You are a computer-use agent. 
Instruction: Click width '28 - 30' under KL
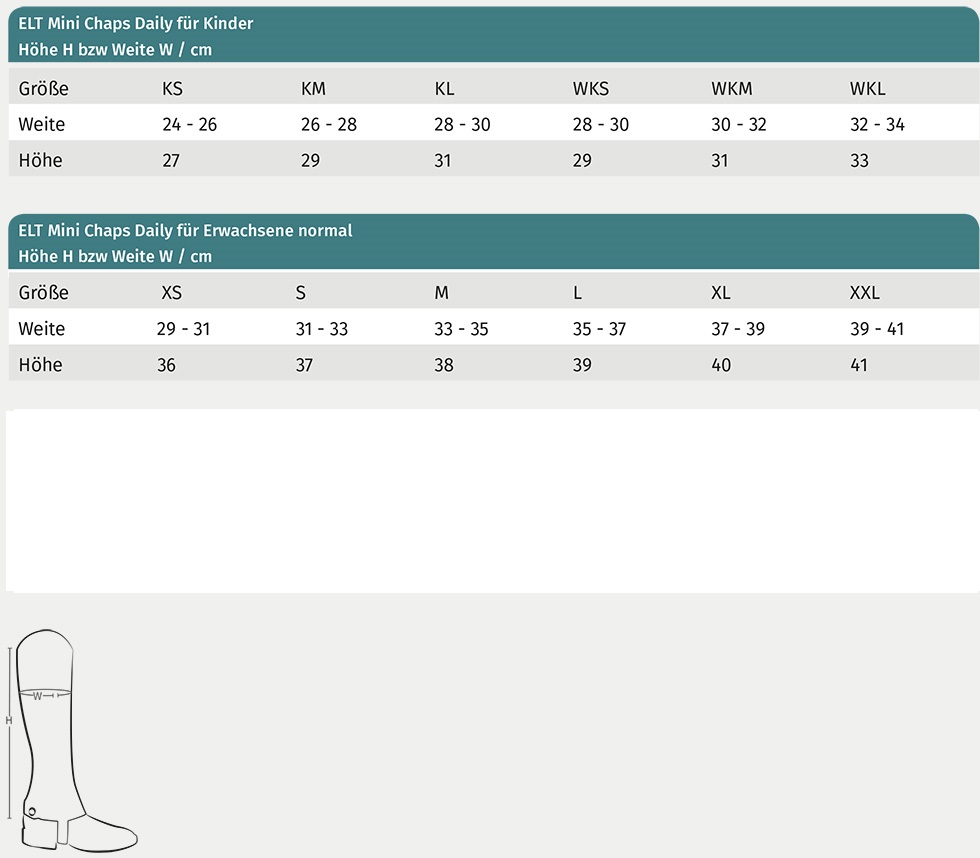point(462,124)
